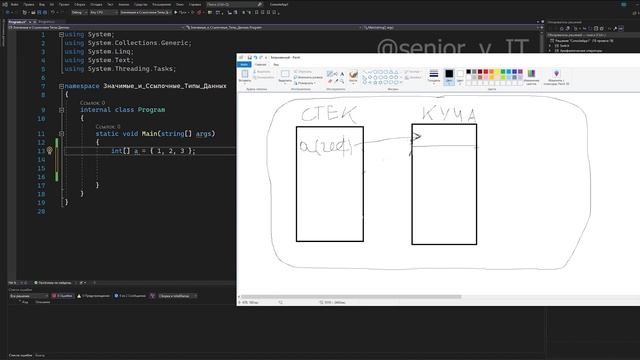Open the Debug configuration dropdown
This screenshot has width=640, height=360.
point(79,12)
